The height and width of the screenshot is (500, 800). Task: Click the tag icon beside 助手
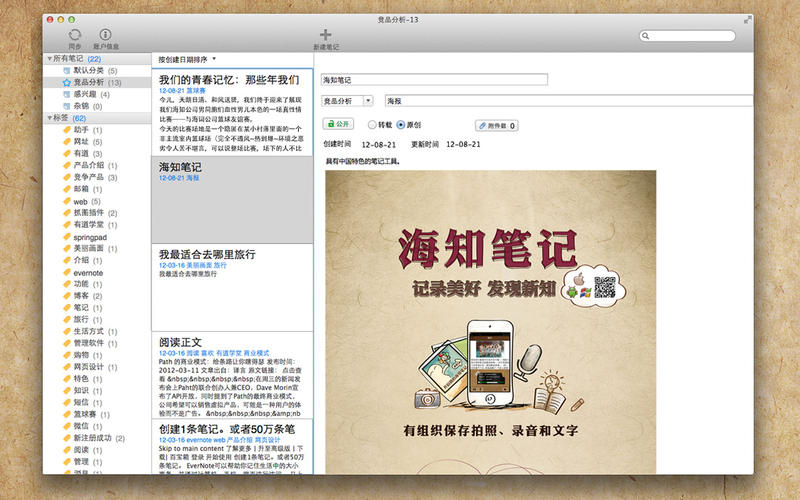pos(66,130)
